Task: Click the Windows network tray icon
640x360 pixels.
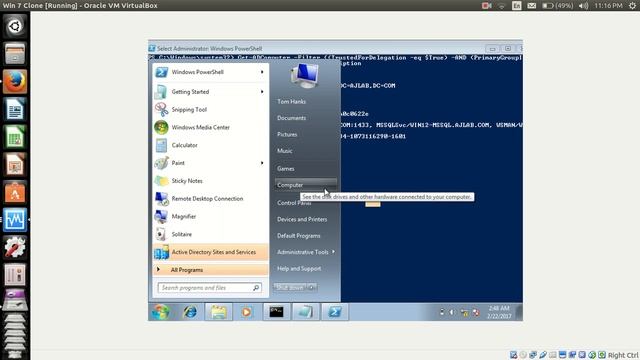Action: click(464, 312)
